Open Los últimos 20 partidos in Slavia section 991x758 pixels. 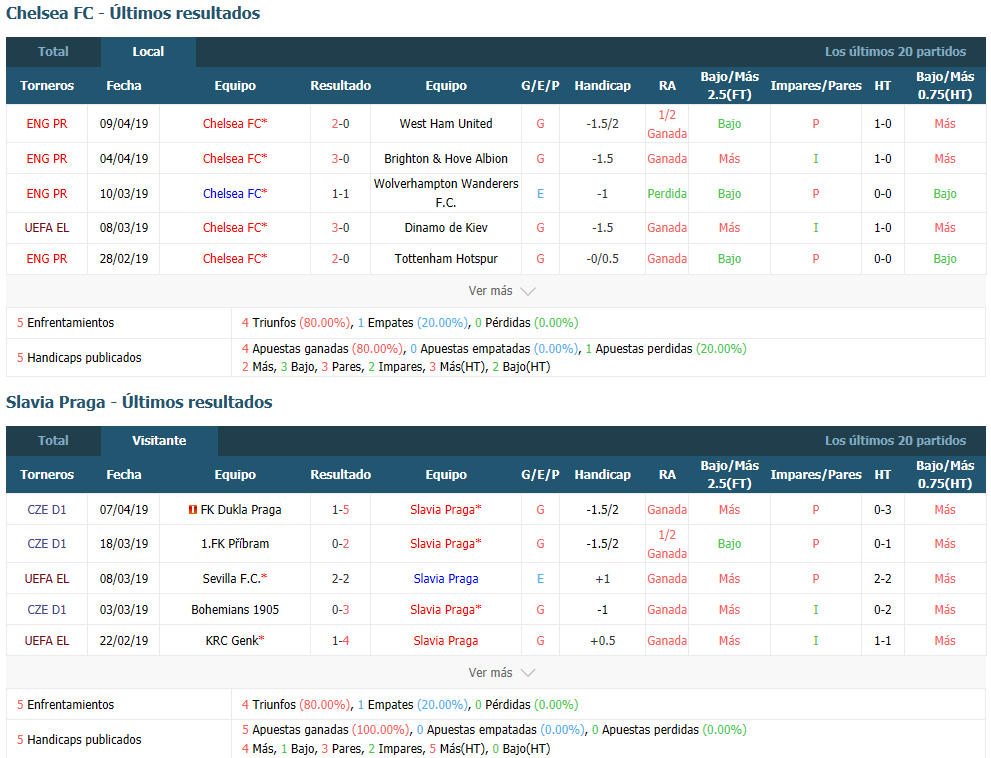tap(895, 441)
